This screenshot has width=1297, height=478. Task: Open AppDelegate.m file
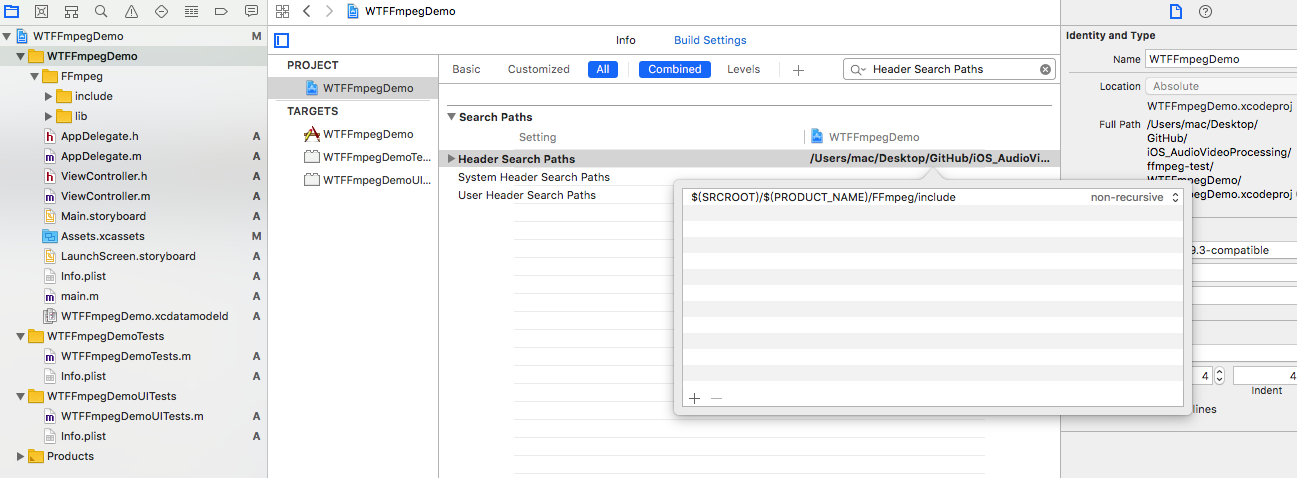[x=101, y=156]
